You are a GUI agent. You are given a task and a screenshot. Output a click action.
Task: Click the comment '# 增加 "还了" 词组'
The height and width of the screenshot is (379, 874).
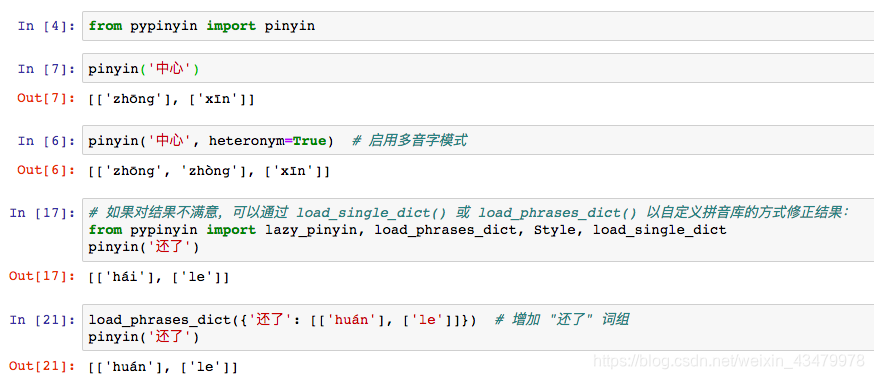(562, 320)
